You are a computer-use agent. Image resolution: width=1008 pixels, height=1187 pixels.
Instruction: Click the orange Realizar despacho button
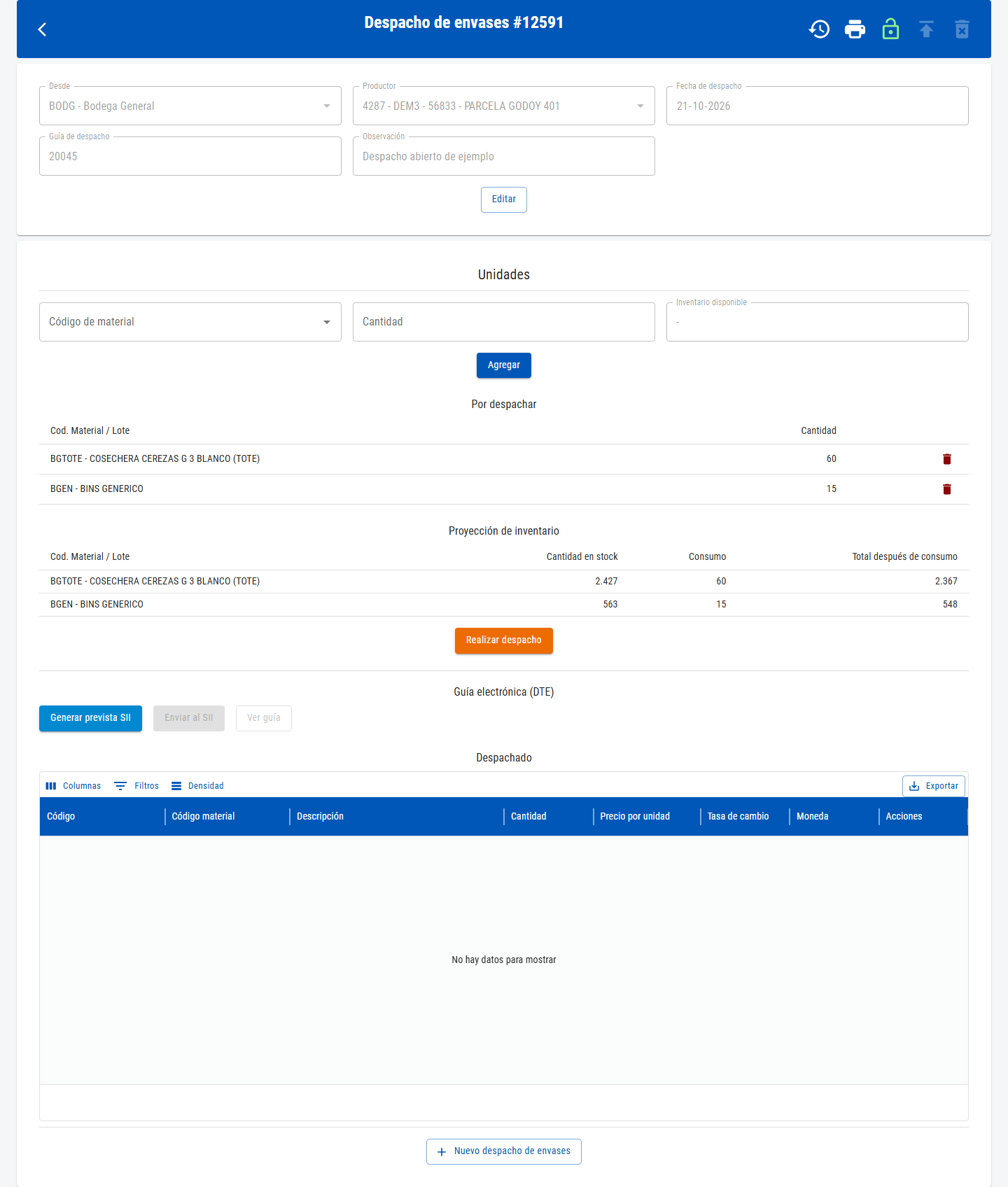click(x=504, y=640)
